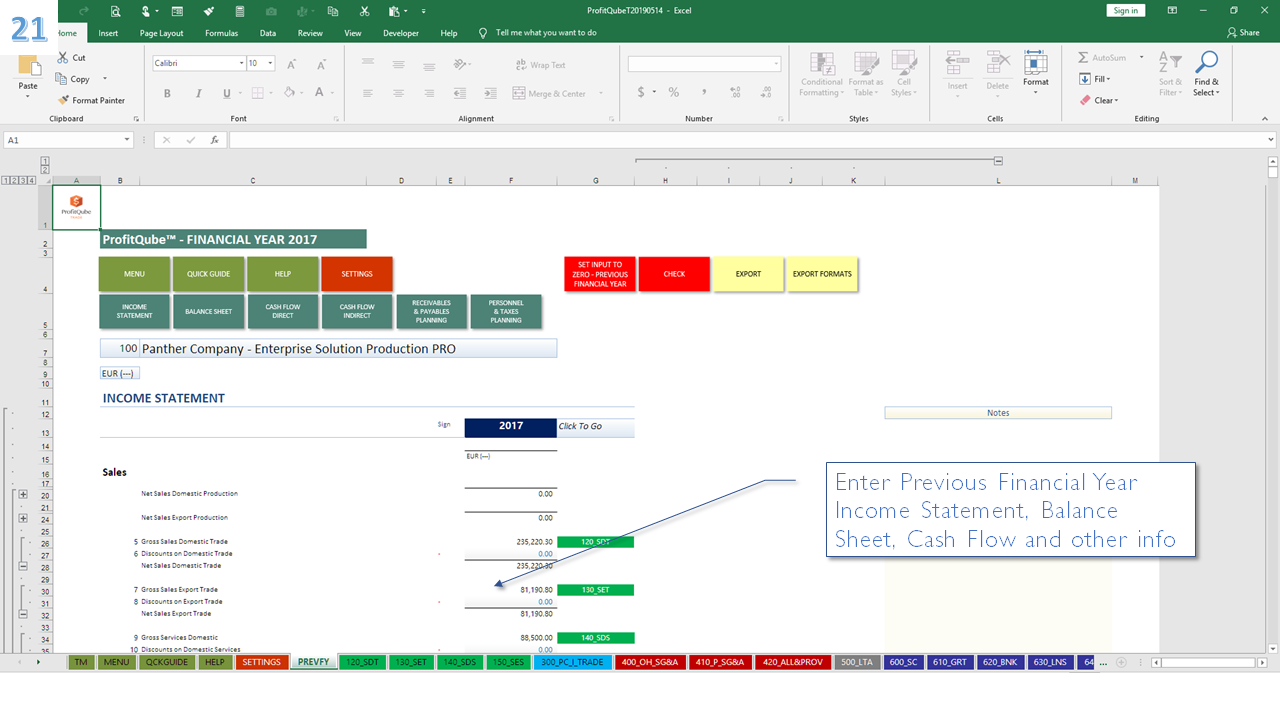Collapse outline group at row 32
1280x720 pixels.
[x=23, y=615]
